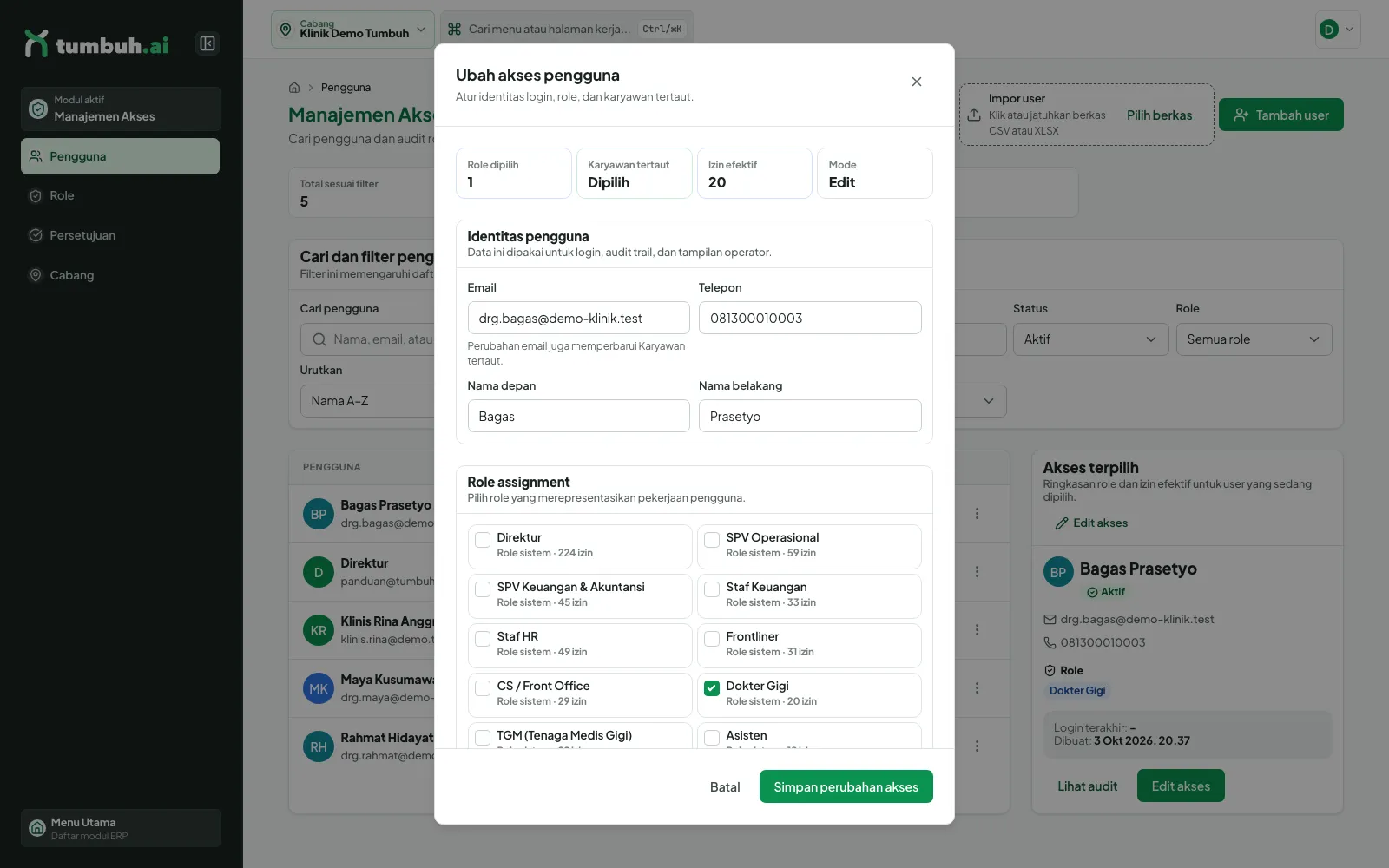Click the BP avatar in Akses terpilih panel
1389x868 pixels.
(1058, 572)
